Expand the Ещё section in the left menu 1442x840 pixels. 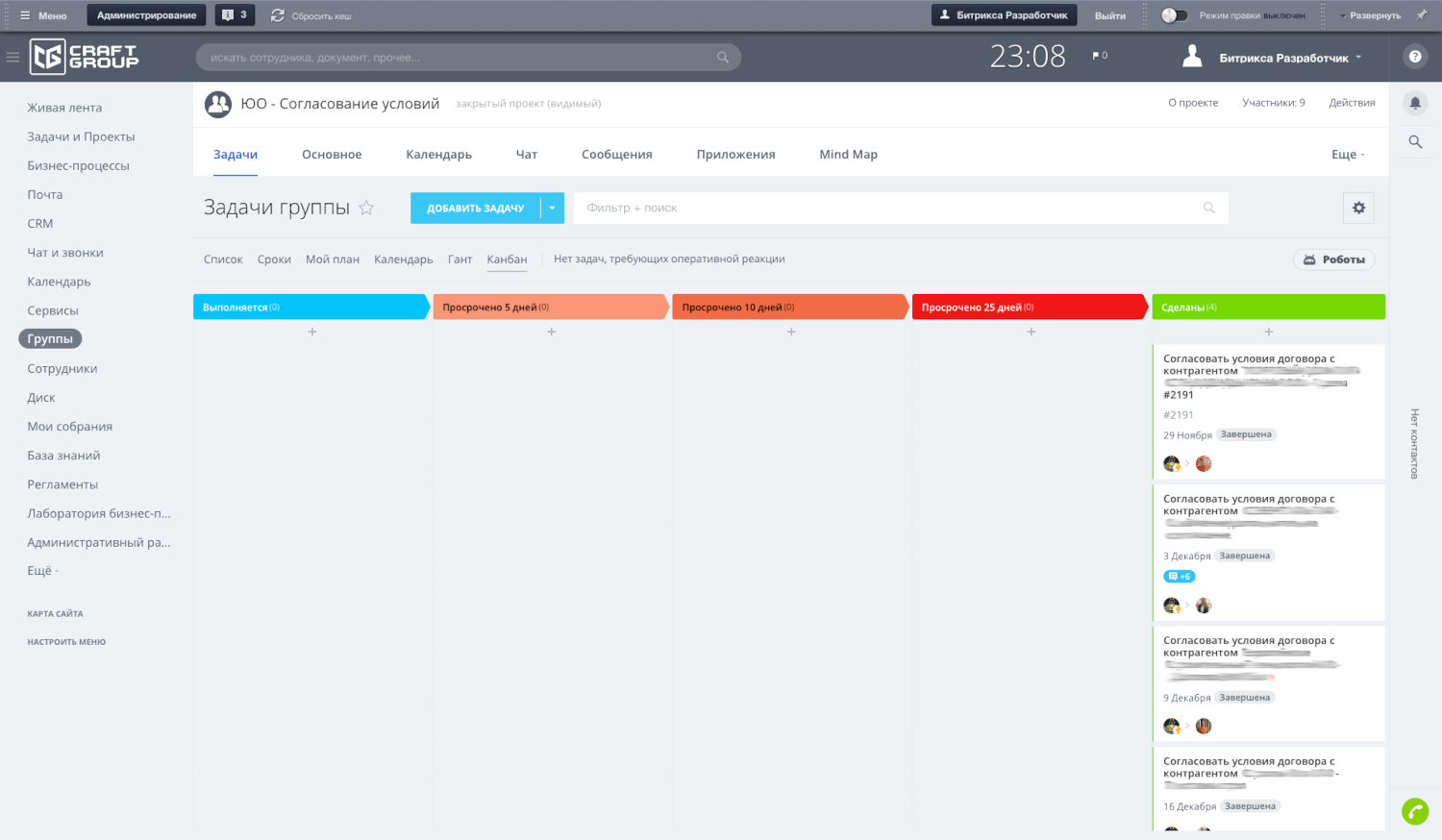coord(42,571)
